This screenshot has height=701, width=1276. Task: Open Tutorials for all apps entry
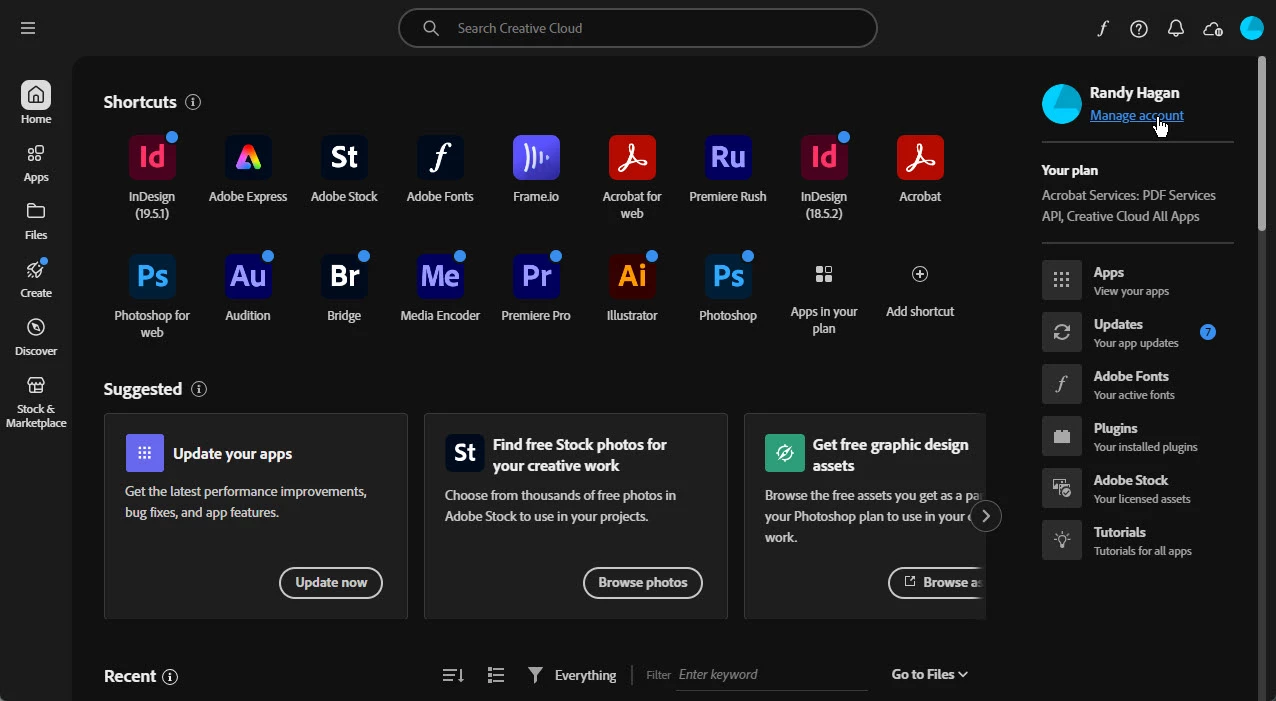pos(1137,541)
